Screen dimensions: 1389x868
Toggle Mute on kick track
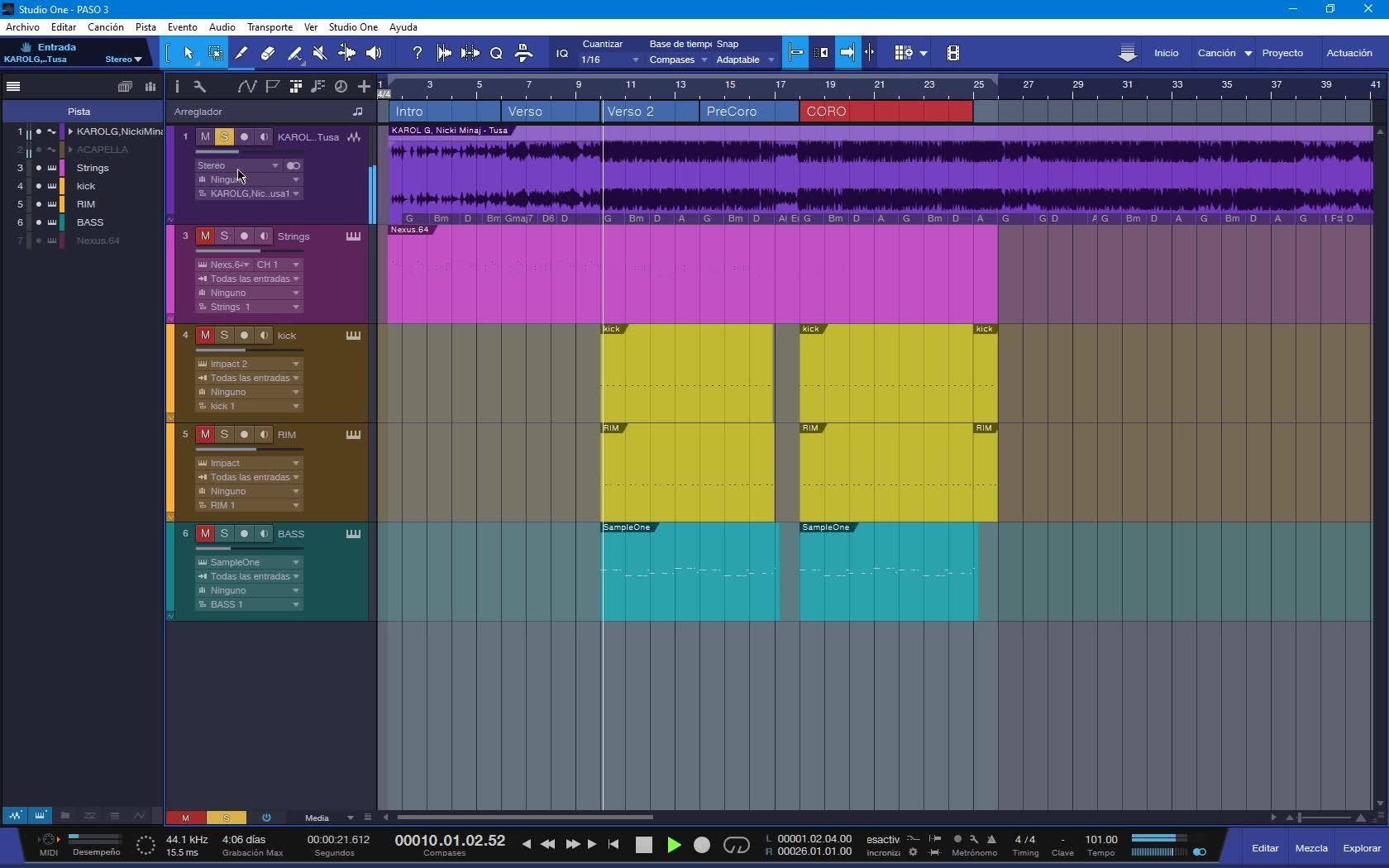pyautogui.click(x=205, y=336)
